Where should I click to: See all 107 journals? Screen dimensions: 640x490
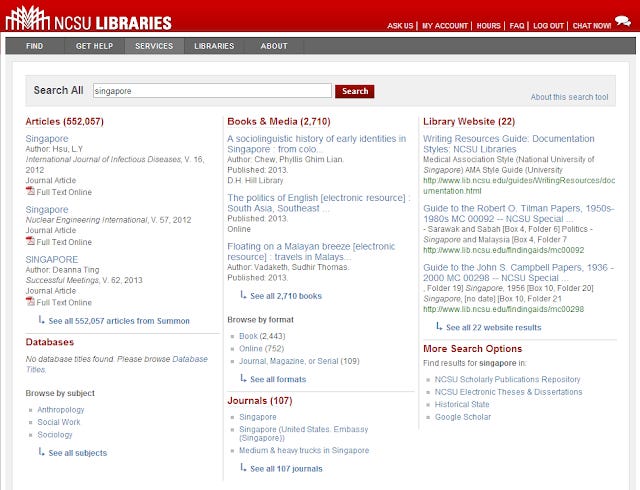(x=286, y=469)
